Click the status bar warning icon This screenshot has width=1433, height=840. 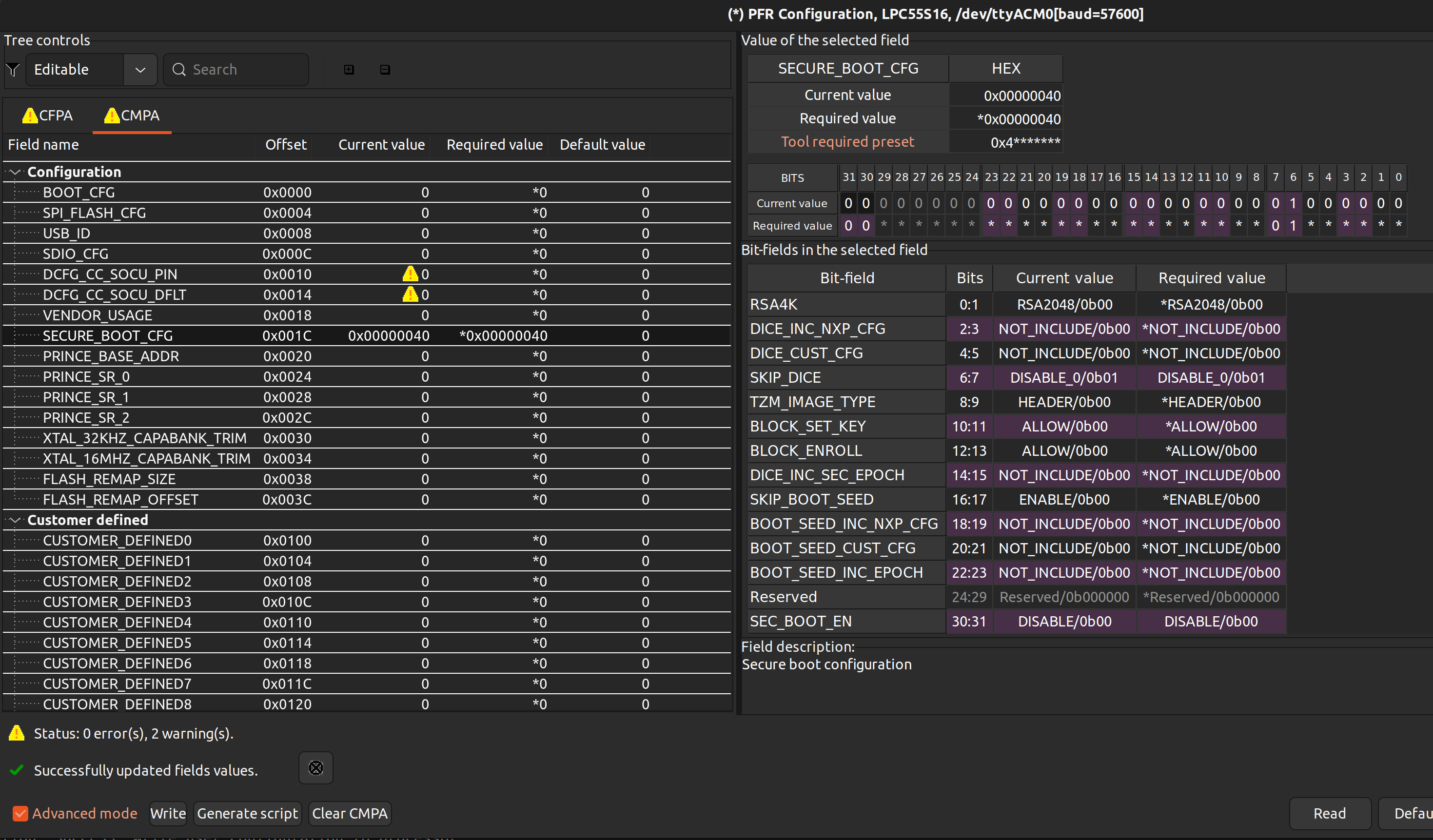click(x=17, y=733)
